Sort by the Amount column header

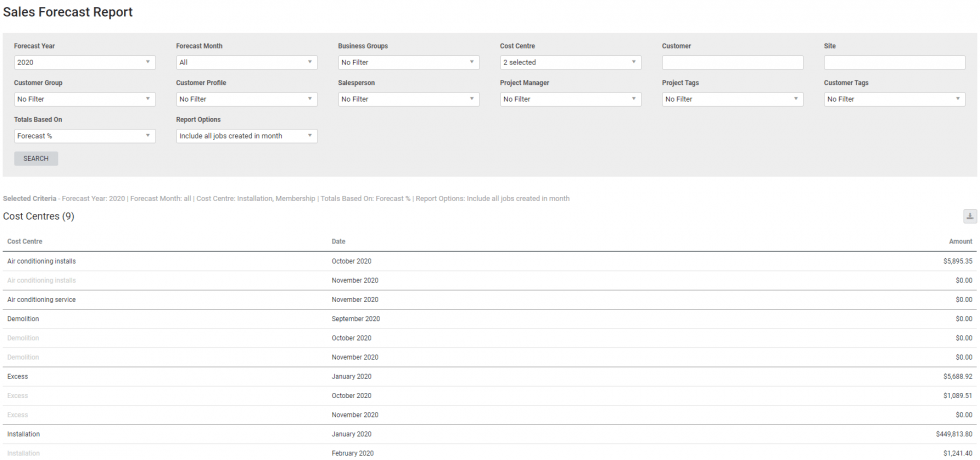pos(960,242)
